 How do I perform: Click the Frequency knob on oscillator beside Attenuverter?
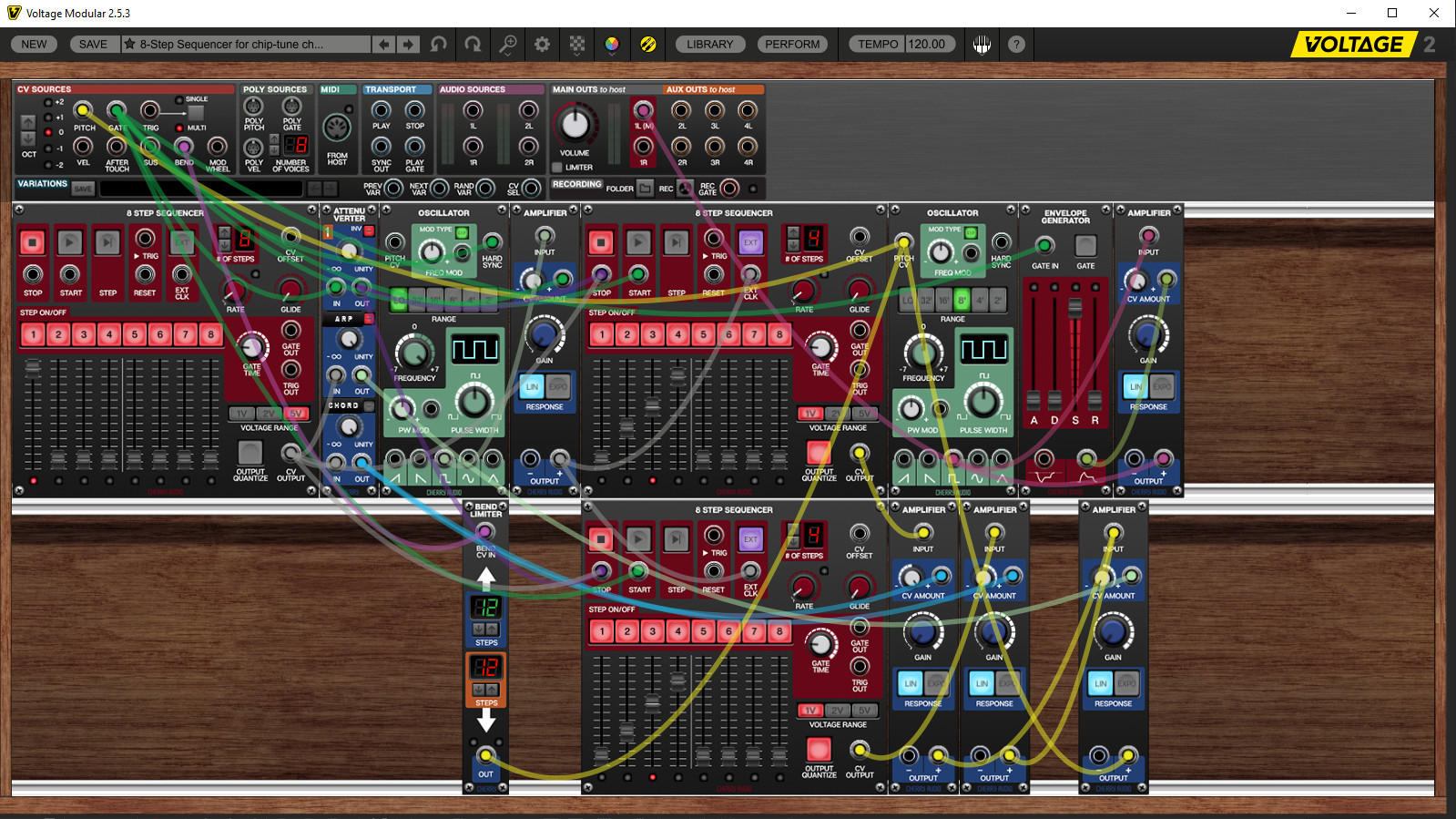coord(414,351)
